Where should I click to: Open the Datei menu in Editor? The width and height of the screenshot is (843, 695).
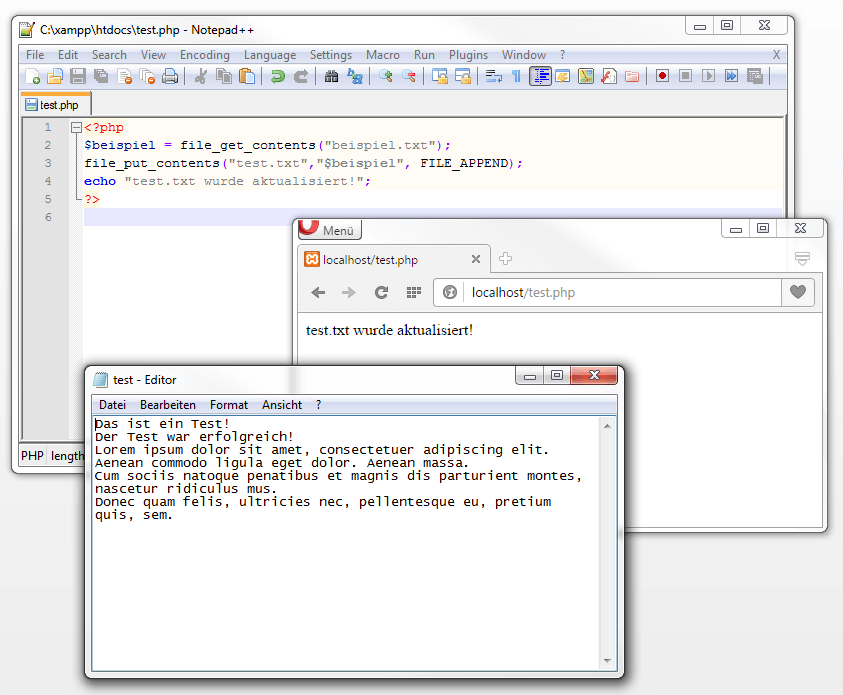click(112, 405)
